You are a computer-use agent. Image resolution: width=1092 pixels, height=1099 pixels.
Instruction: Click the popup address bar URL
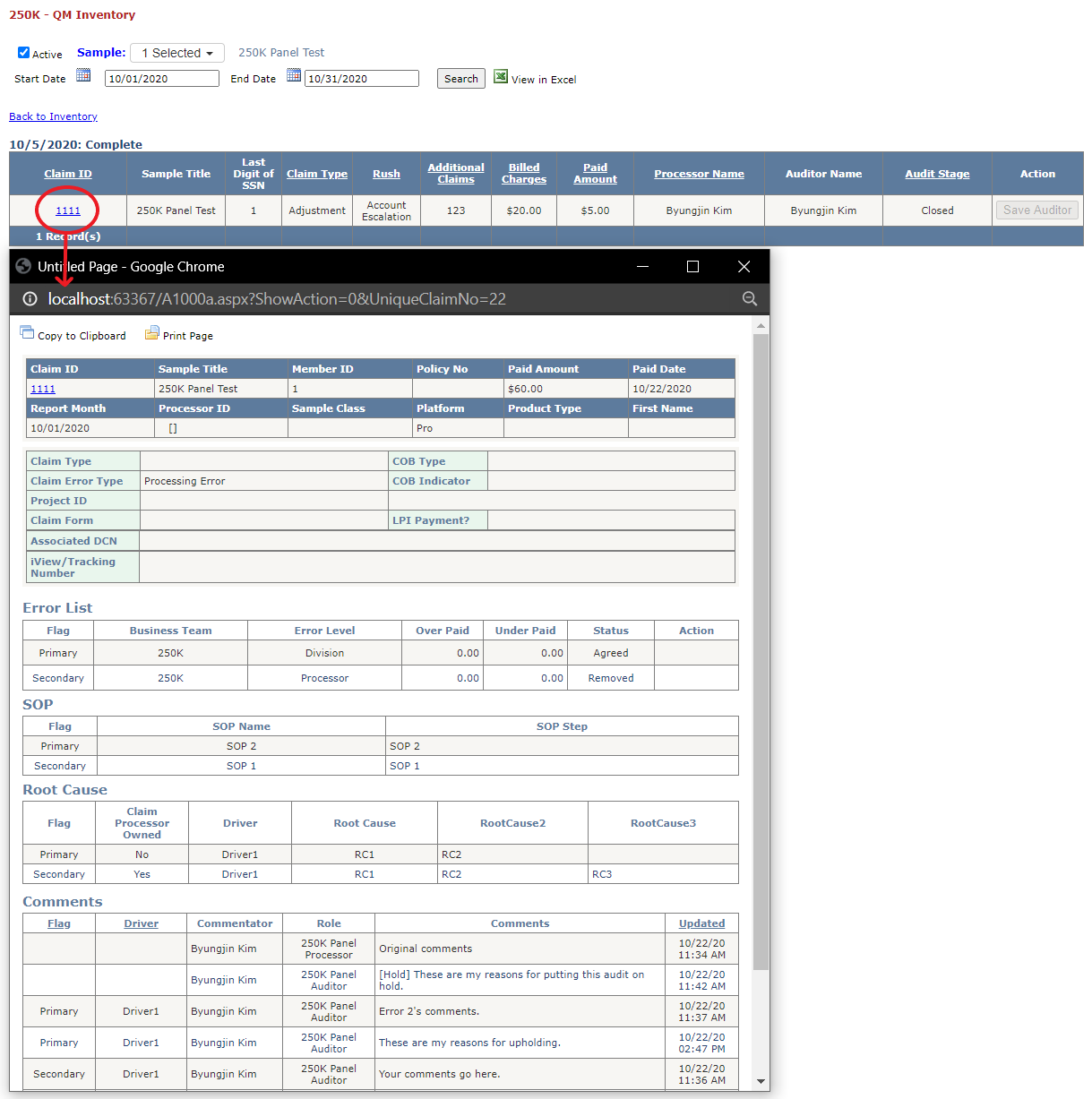(277, 299)
